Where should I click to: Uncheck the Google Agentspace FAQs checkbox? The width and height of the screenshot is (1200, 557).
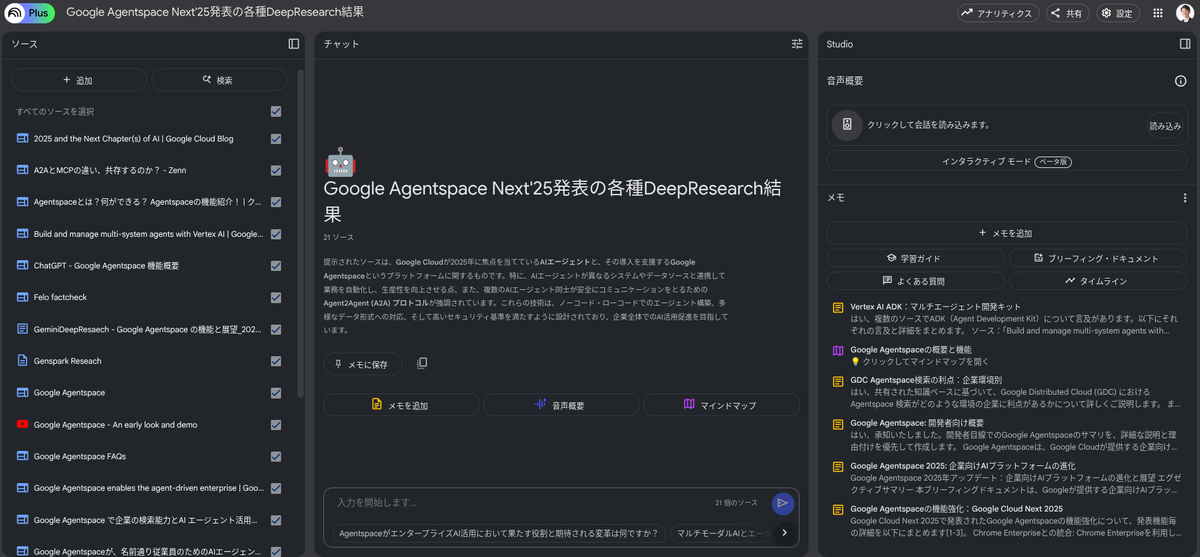[x=276, y=456]
